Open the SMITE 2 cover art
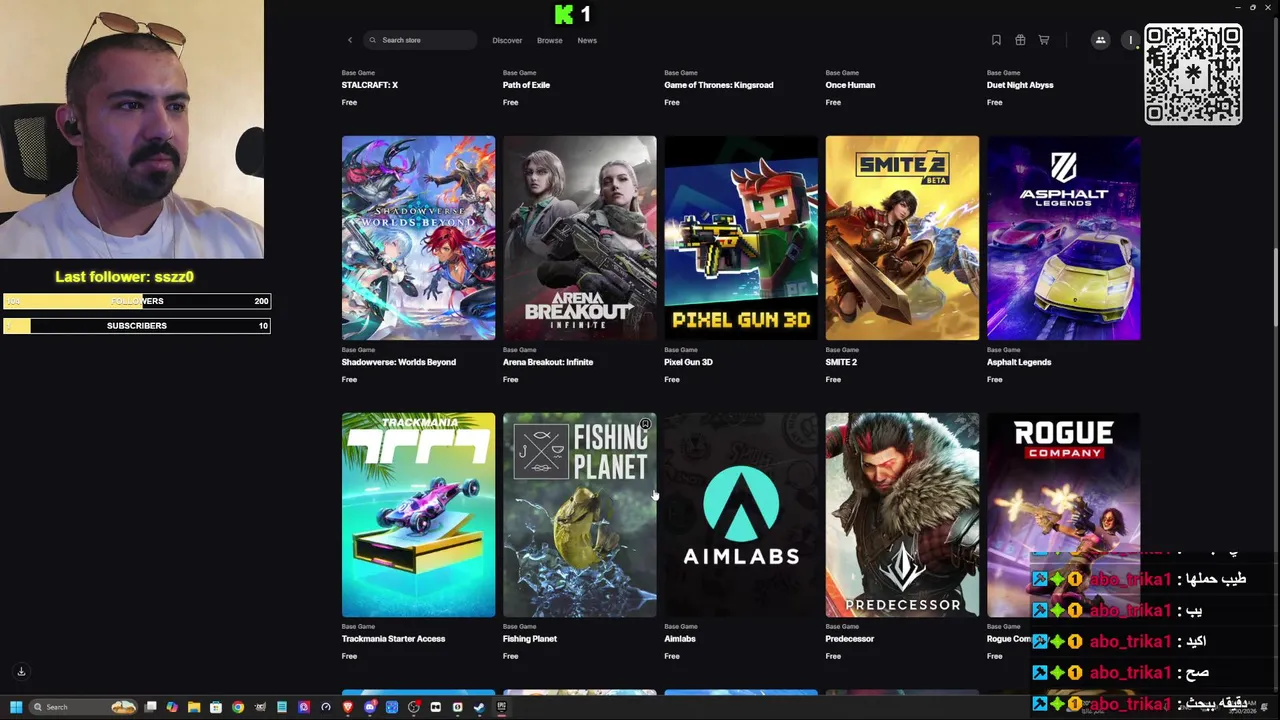1280x720 pixels. (902, 238)
